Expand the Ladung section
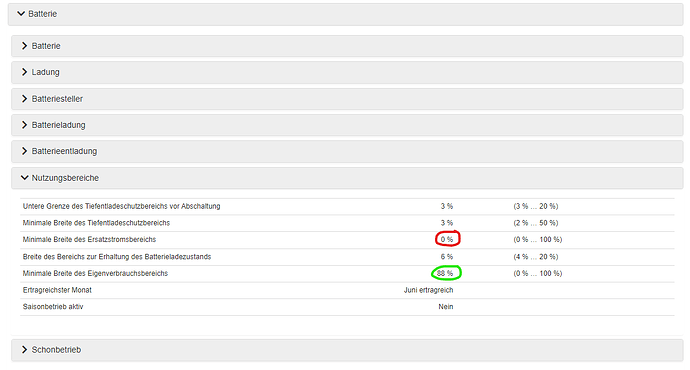This screenshot has width=690, height=370. (347, 72)
